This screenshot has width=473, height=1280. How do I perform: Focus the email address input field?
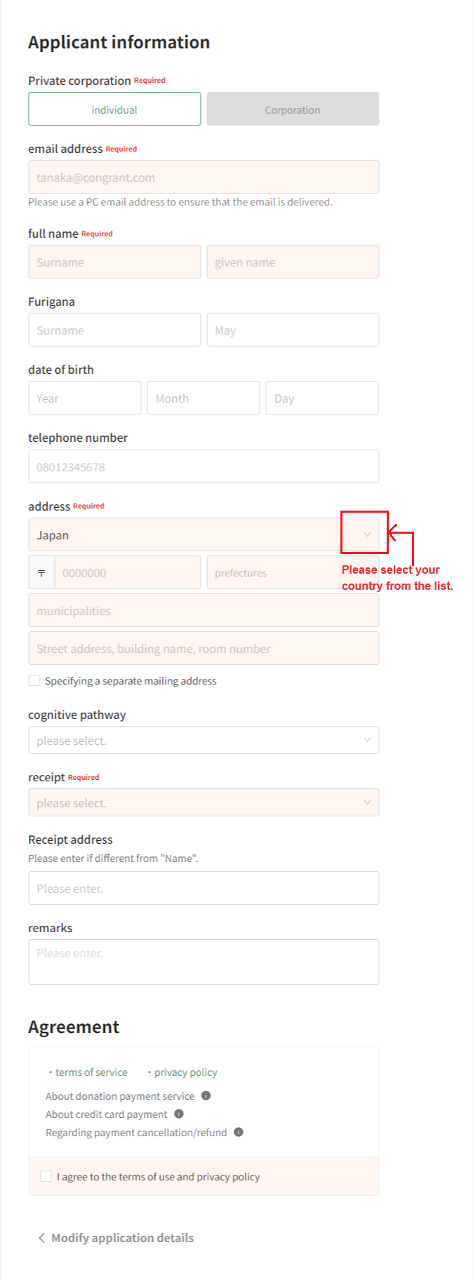click(204, 178)
